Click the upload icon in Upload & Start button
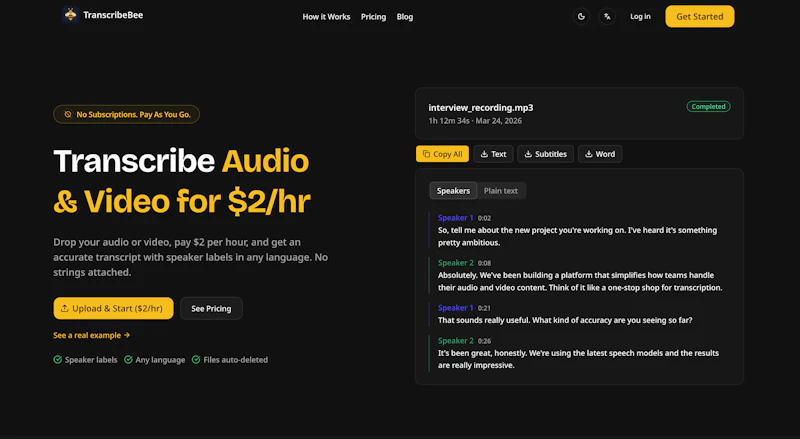Image resolution: width=800 pixels, height=439 pixels. coord(64,308)
